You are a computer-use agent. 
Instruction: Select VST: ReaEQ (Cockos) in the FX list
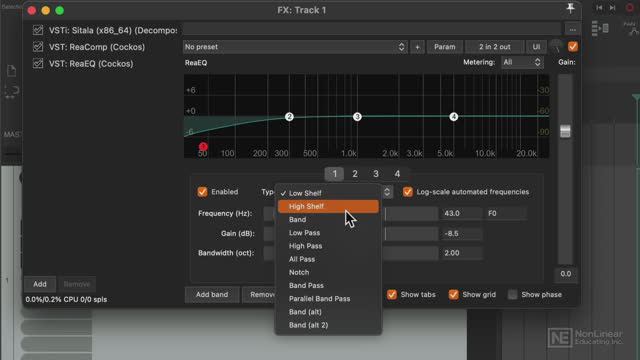coord(91,64)
